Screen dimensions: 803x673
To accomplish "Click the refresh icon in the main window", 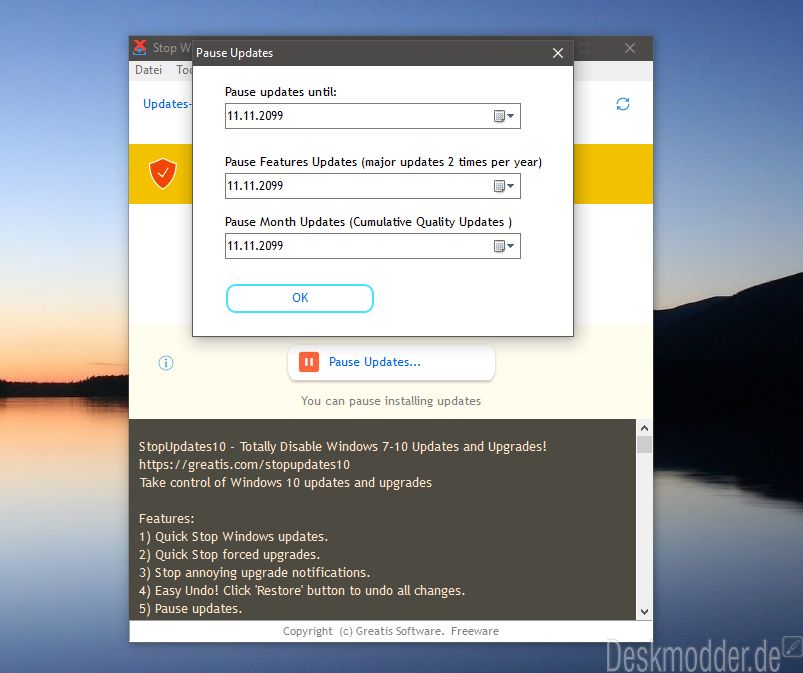I will tap(623, 104).
